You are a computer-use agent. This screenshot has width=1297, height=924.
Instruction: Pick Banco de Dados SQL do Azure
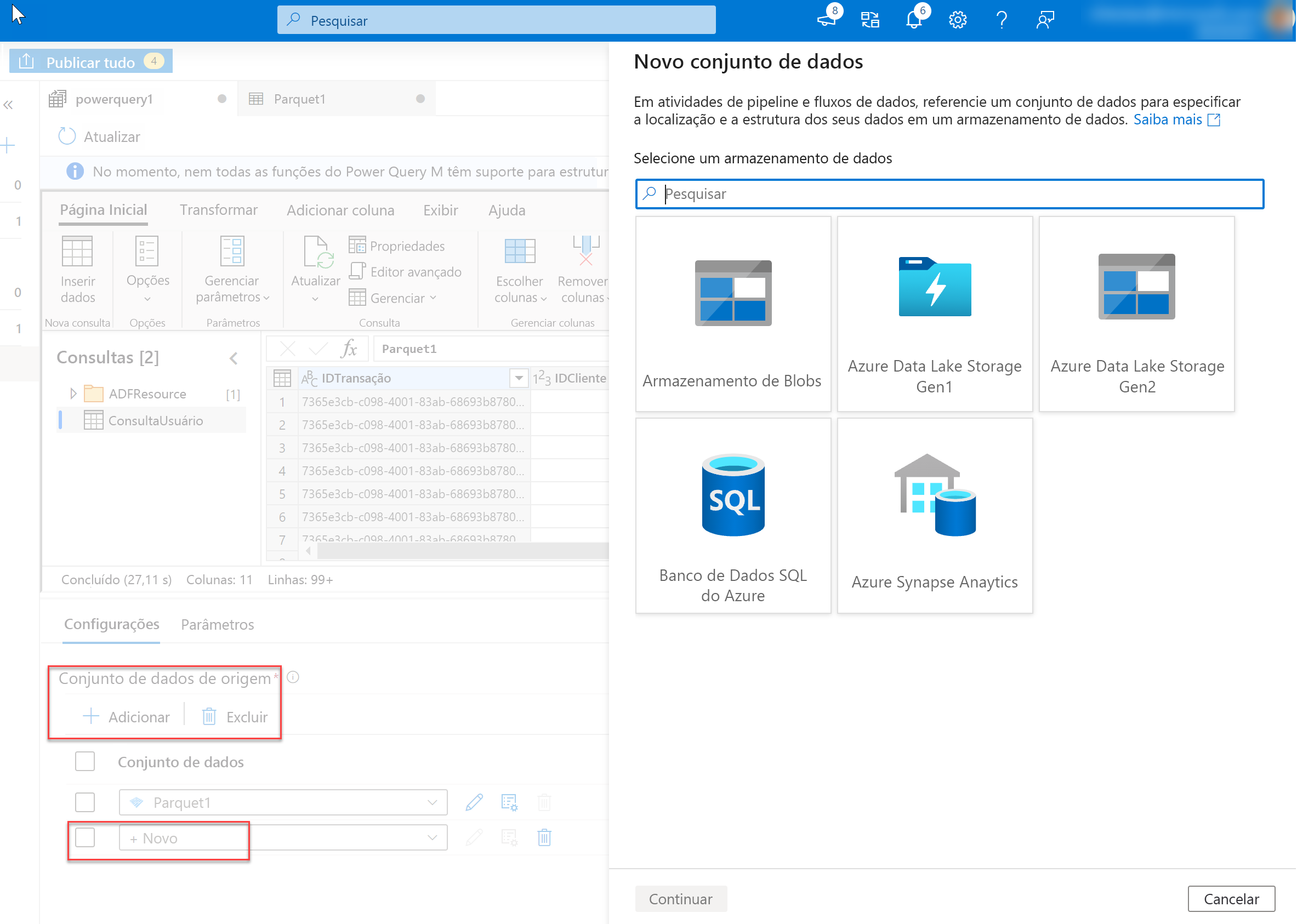pyautogui.click(x=732, y=516)
